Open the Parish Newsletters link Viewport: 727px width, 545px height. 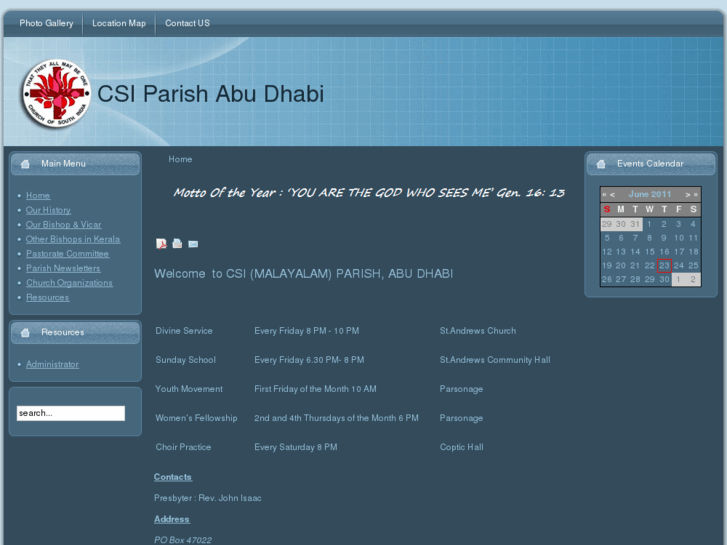[x=63, y=268]
